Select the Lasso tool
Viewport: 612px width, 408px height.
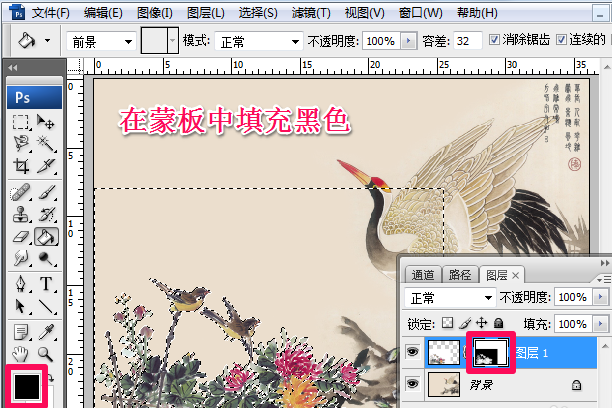[20, 144]
